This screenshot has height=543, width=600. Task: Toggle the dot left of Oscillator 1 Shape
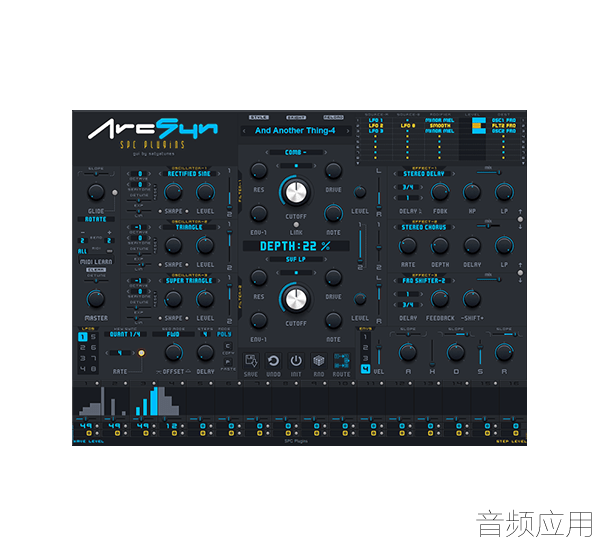click(160, 211)
